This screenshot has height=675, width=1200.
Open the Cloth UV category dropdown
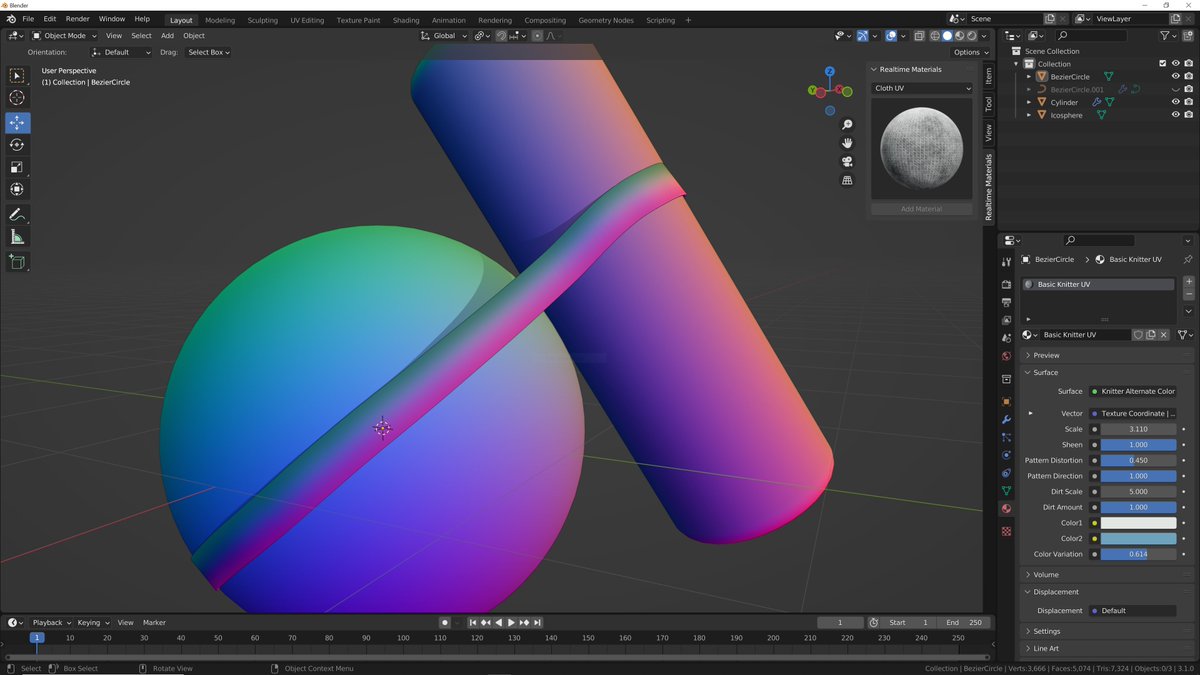click(922, 88)
